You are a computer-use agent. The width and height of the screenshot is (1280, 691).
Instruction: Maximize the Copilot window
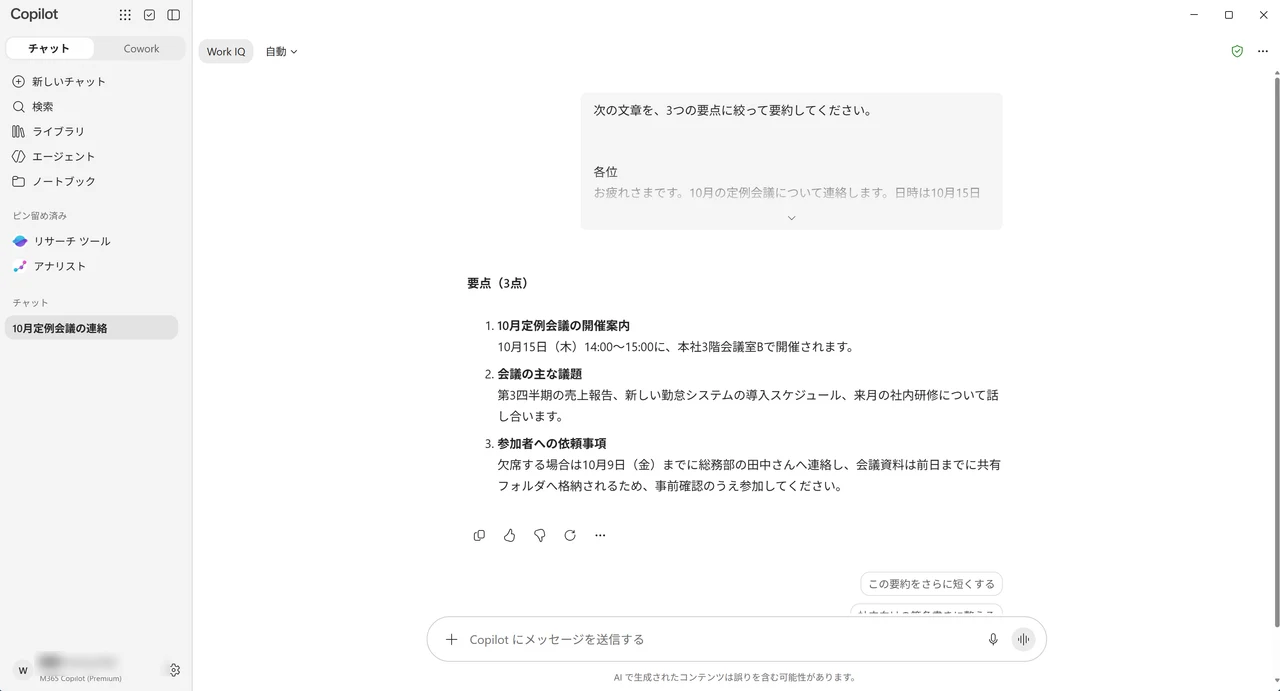(1229, 15)
